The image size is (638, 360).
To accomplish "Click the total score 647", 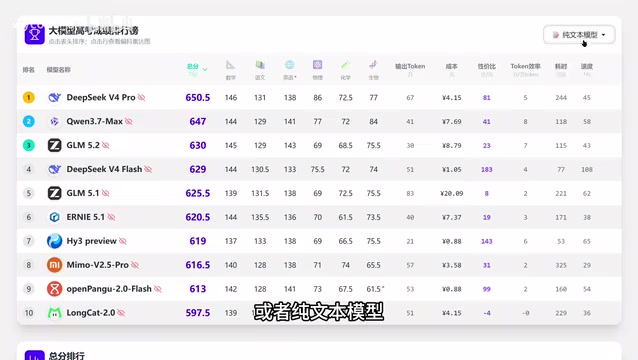I will click(x=198, y=121).
